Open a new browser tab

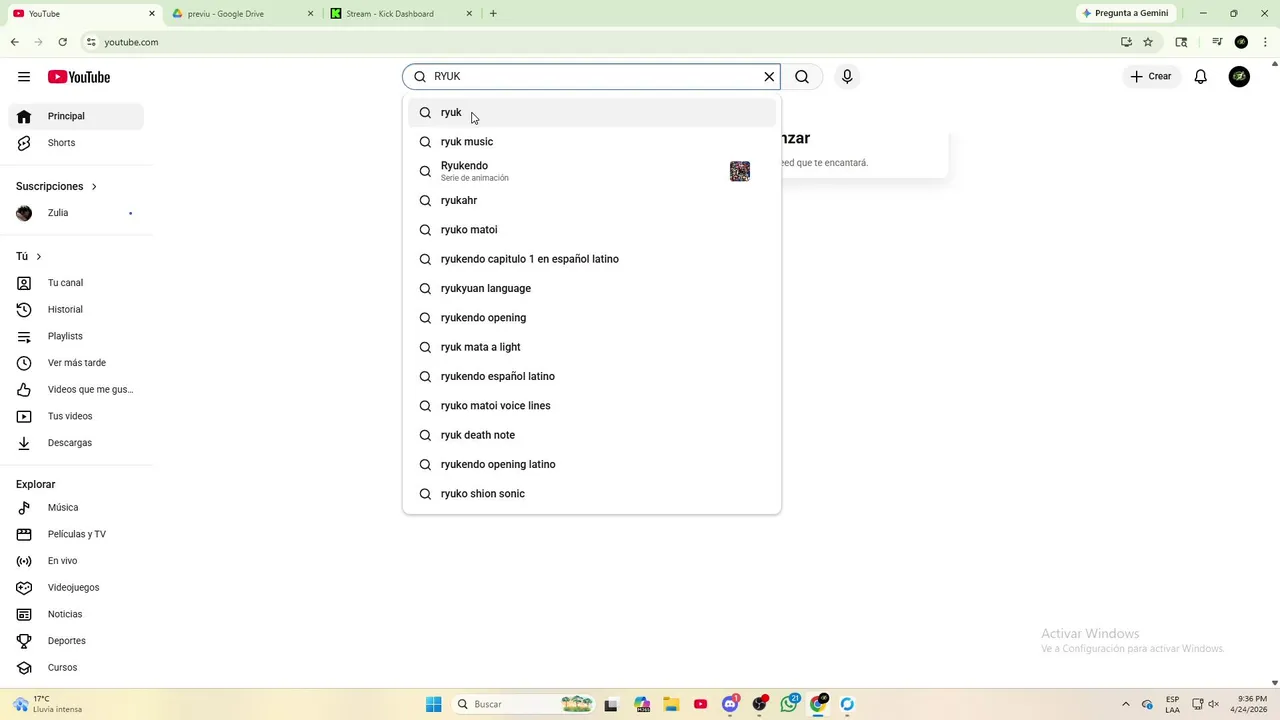493,14
